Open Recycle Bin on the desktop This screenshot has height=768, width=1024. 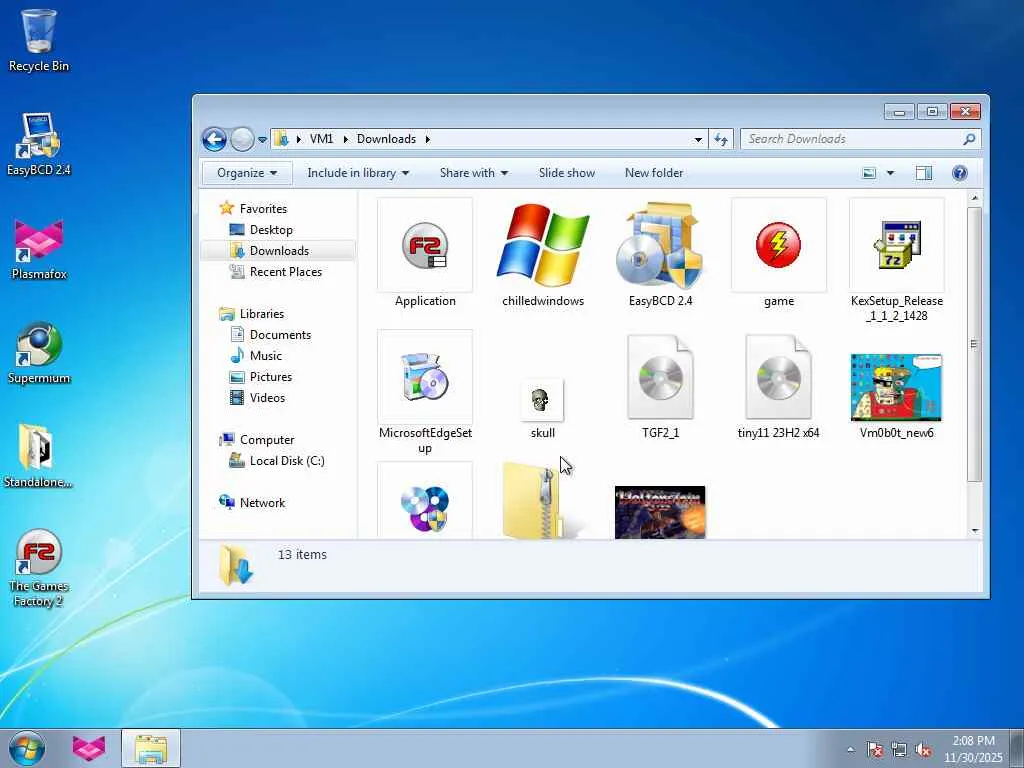(x=39, y=39)
